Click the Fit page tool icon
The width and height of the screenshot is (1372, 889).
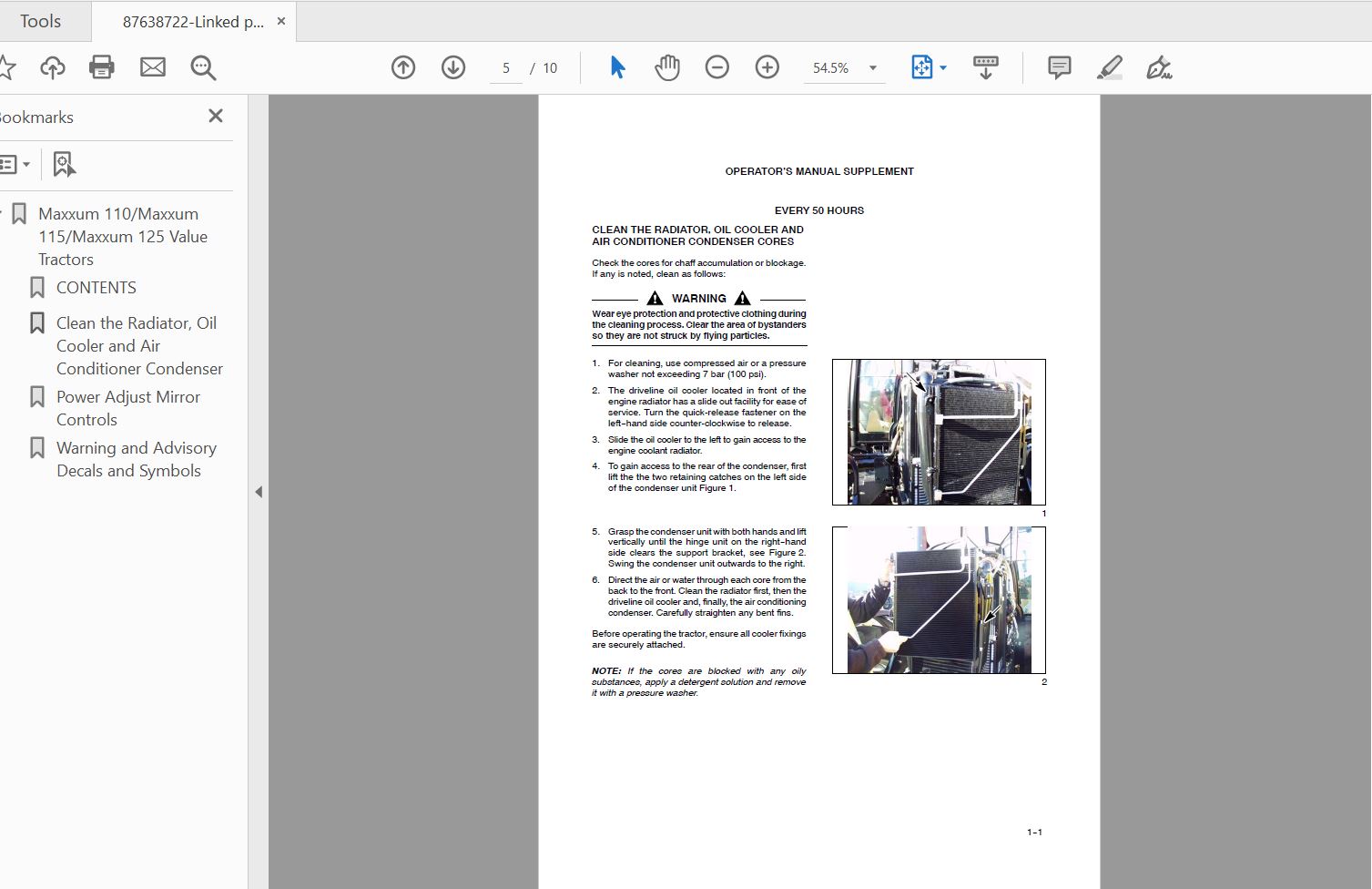[921, 67]
